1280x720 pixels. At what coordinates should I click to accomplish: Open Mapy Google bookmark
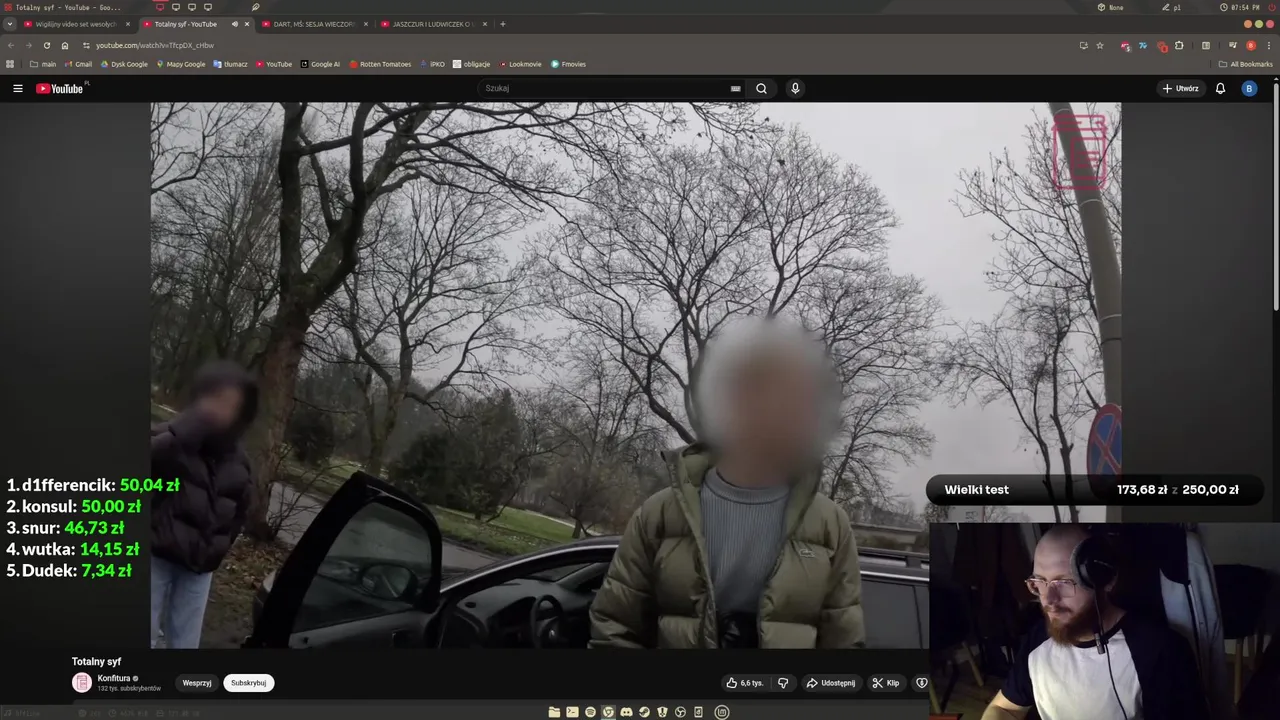click(180, 64)
